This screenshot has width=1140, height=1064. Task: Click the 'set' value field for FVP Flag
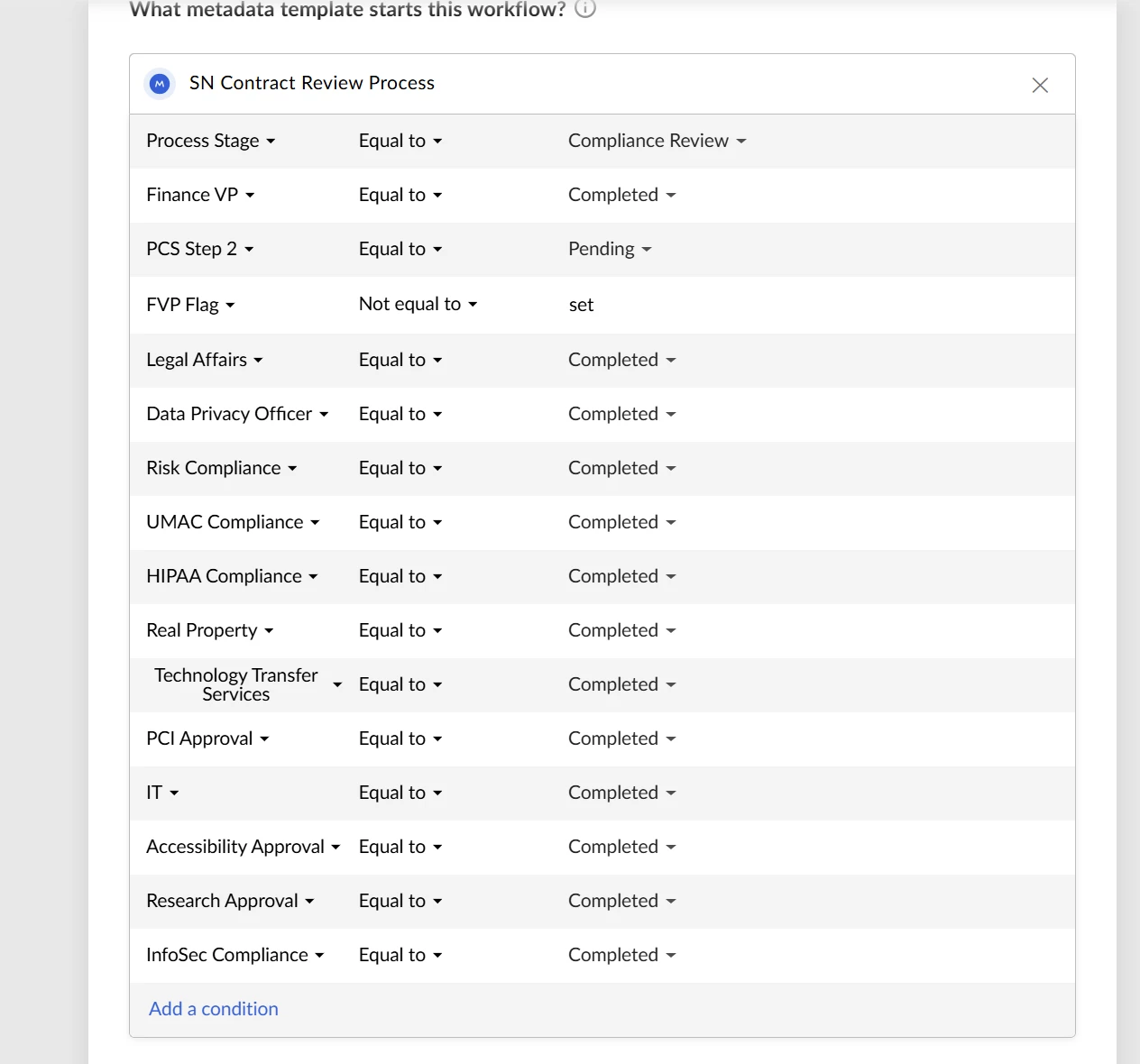pyautogui.click(x=582, y=305)
